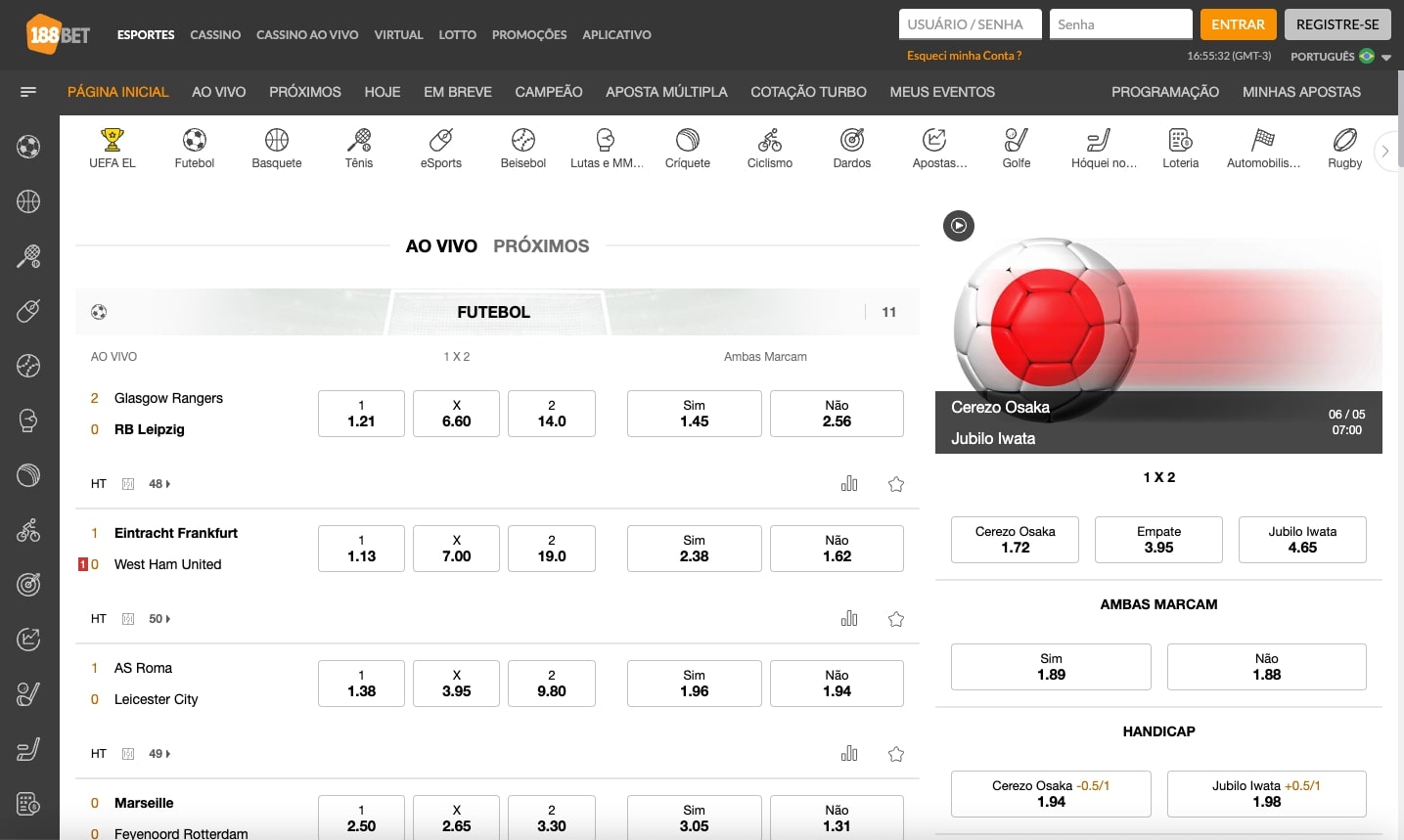Screen dimensions: 1404x840
Task: Expand the 50 markets for Eintracht Frankfurt
Action: pos(159,619)
